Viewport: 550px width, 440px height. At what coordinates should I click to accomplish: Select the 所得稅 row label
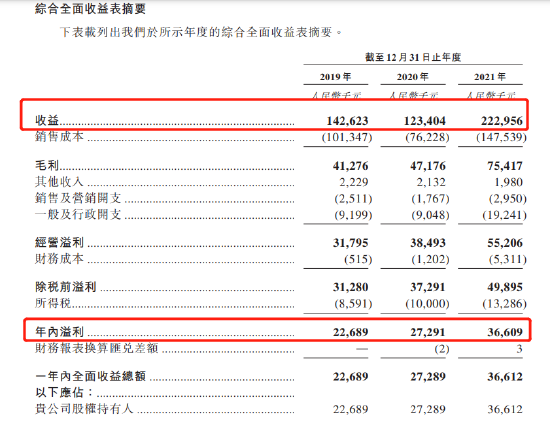pos(53,303)
